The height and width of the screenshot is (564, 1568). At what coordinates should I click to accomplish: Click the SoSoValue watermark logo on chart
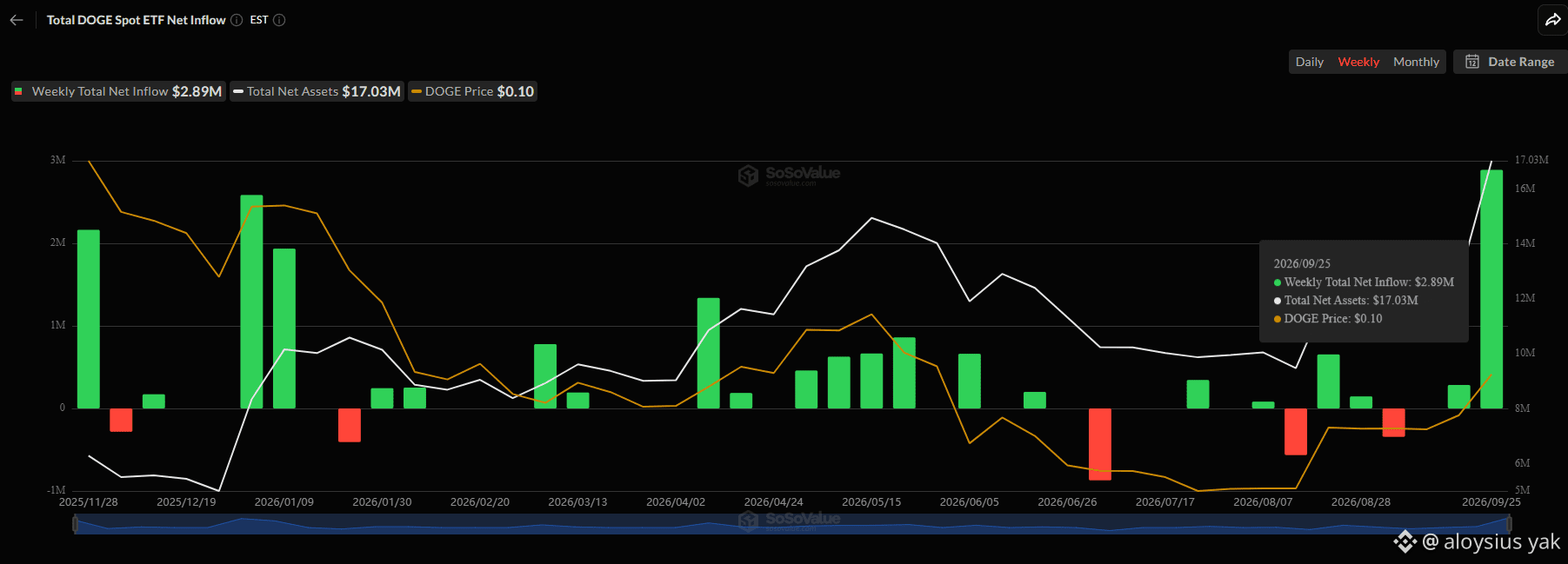click(x=789, y=175)
